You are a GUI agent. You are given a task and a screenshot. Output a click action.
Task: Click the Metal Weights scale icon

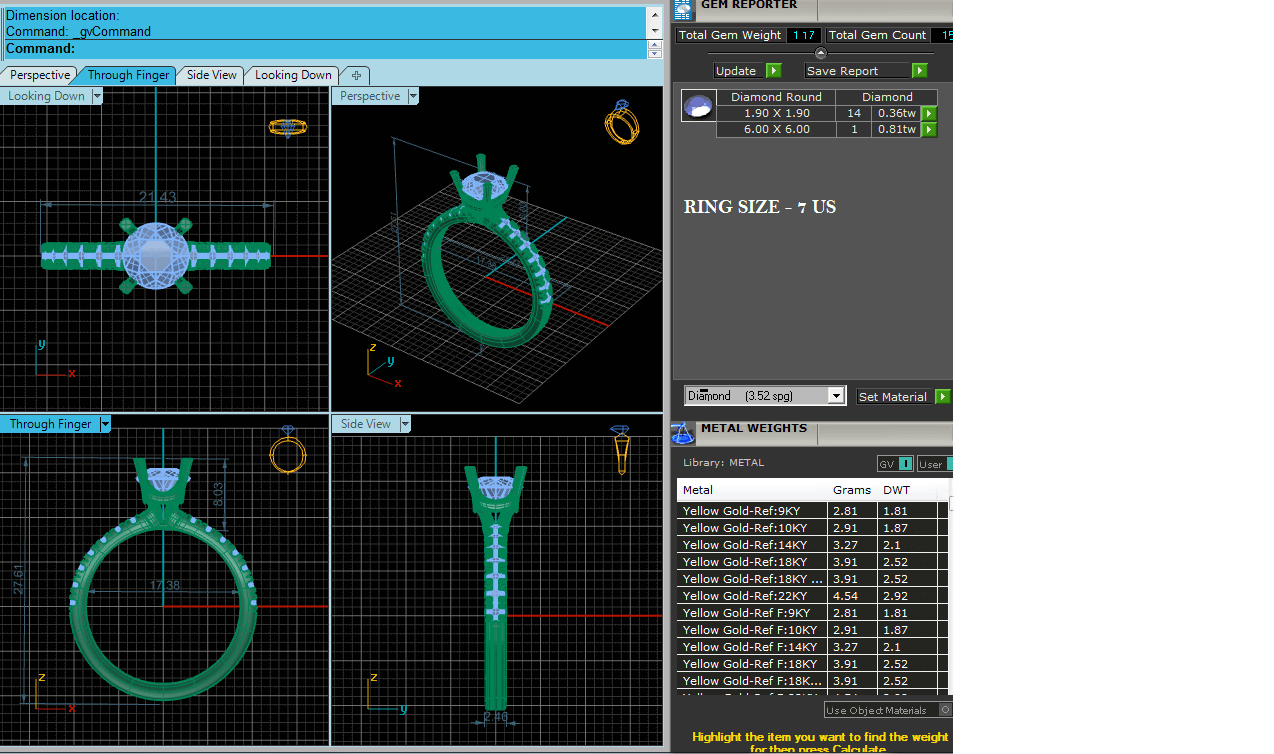(x=682, y=432)
